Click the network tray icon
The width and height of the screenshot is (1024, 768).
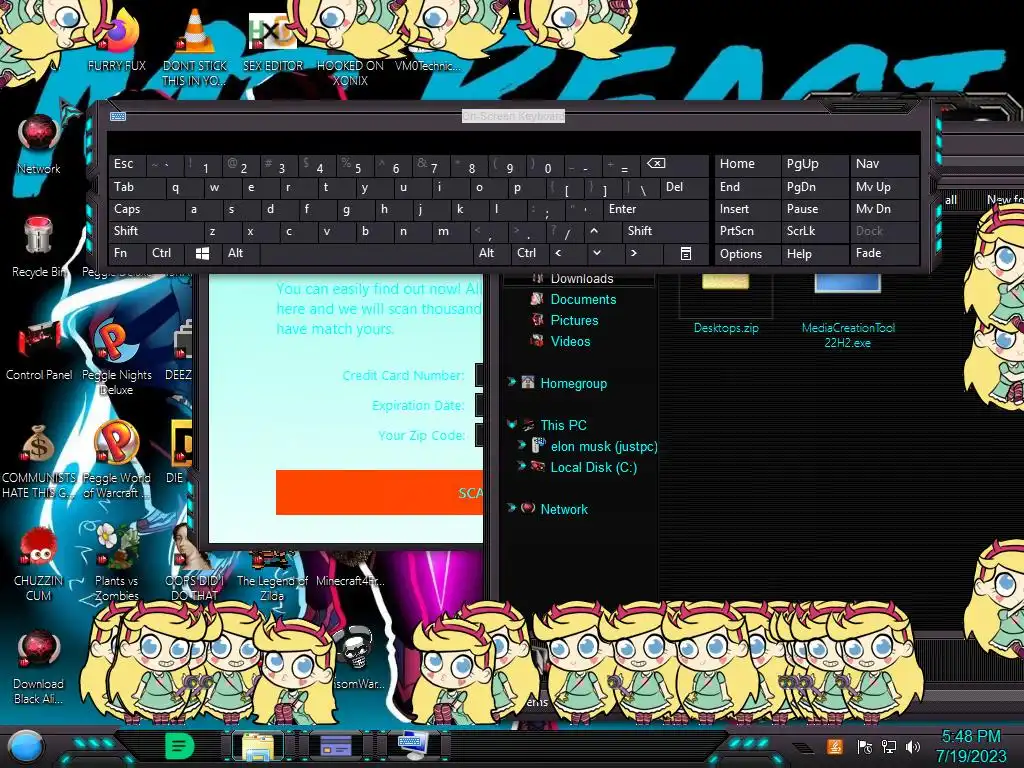[x=889, y=746]
